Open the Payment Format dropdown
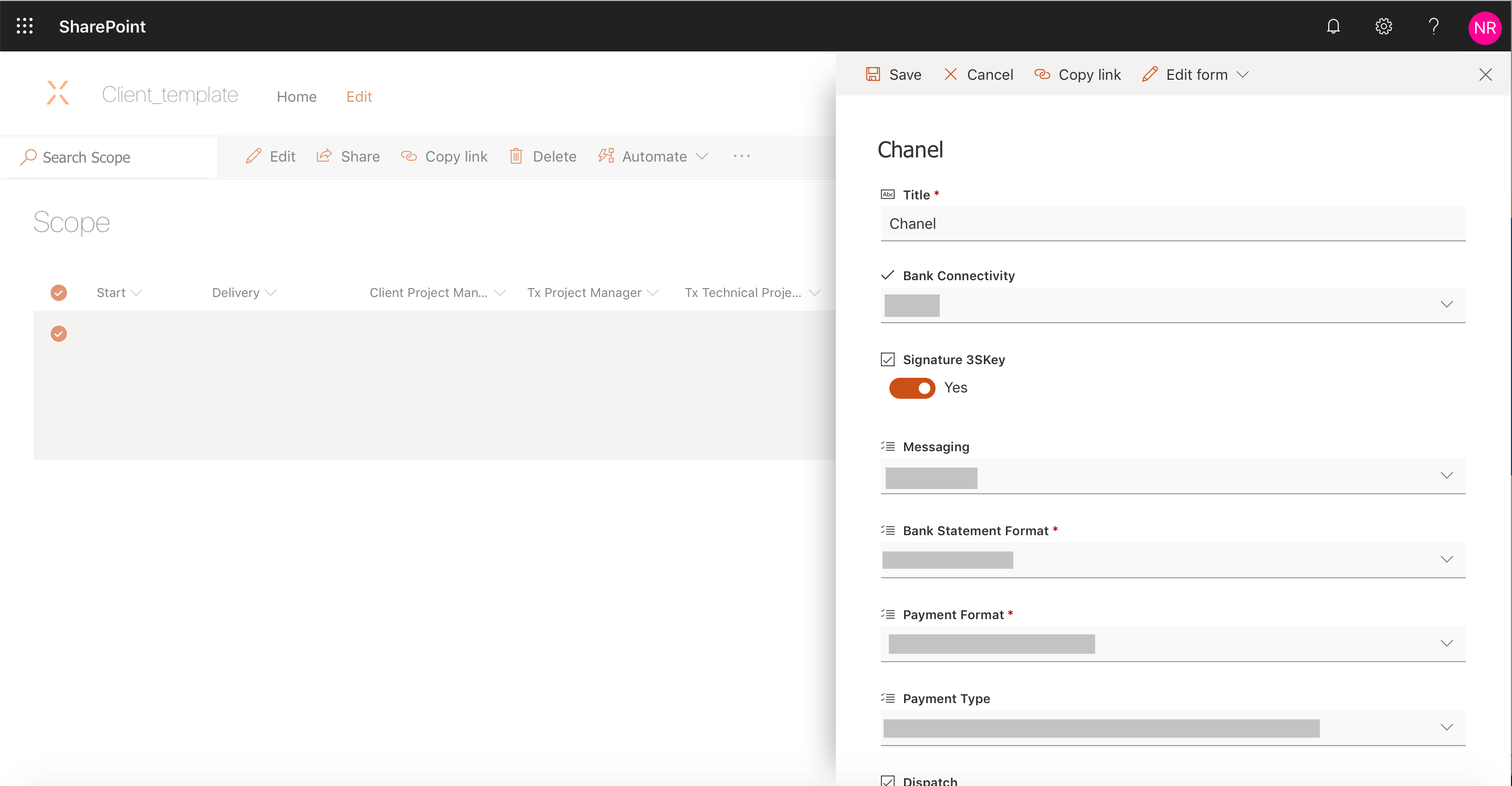The width and height of the screenshot is (1512, 786). pos(1446,643)
